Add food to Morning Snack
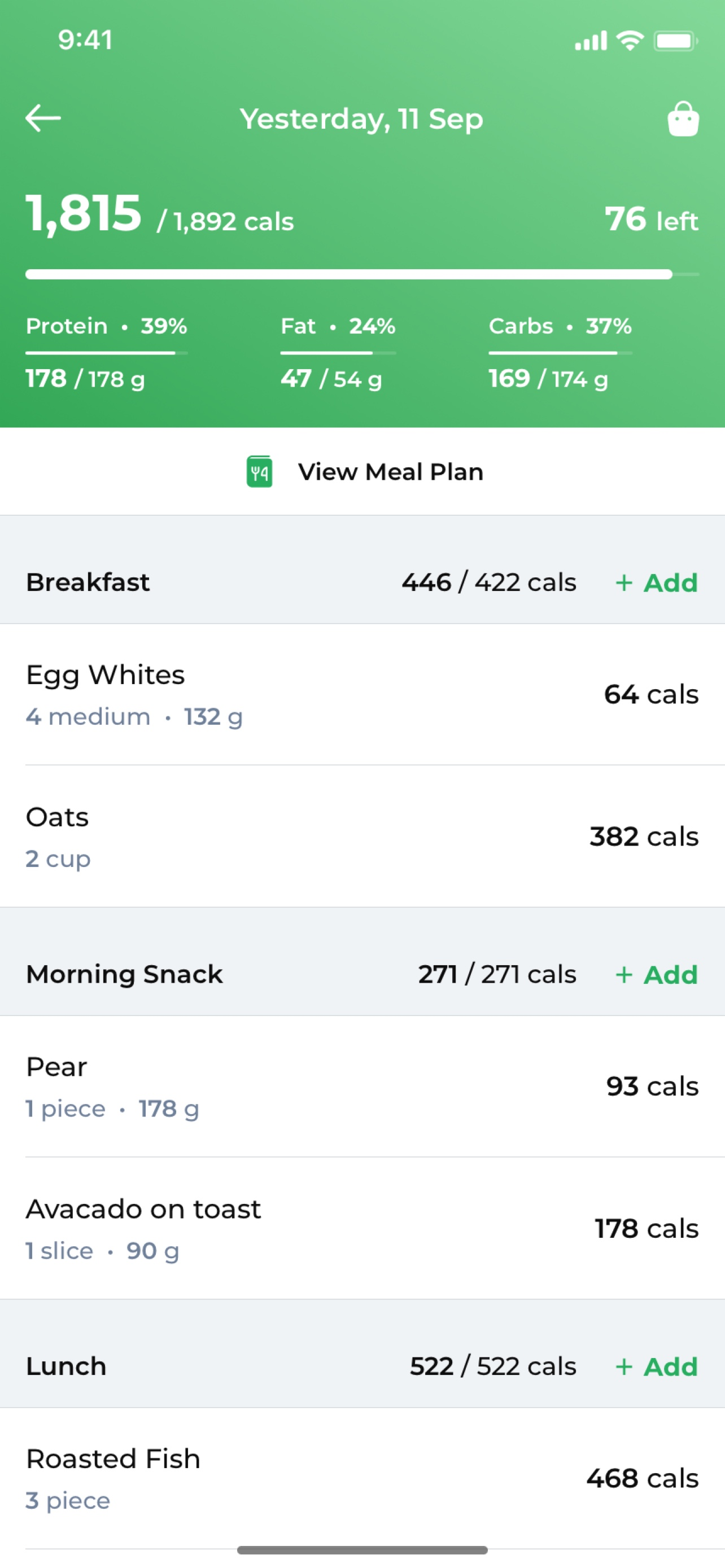725x1568 pixels. 656,975
